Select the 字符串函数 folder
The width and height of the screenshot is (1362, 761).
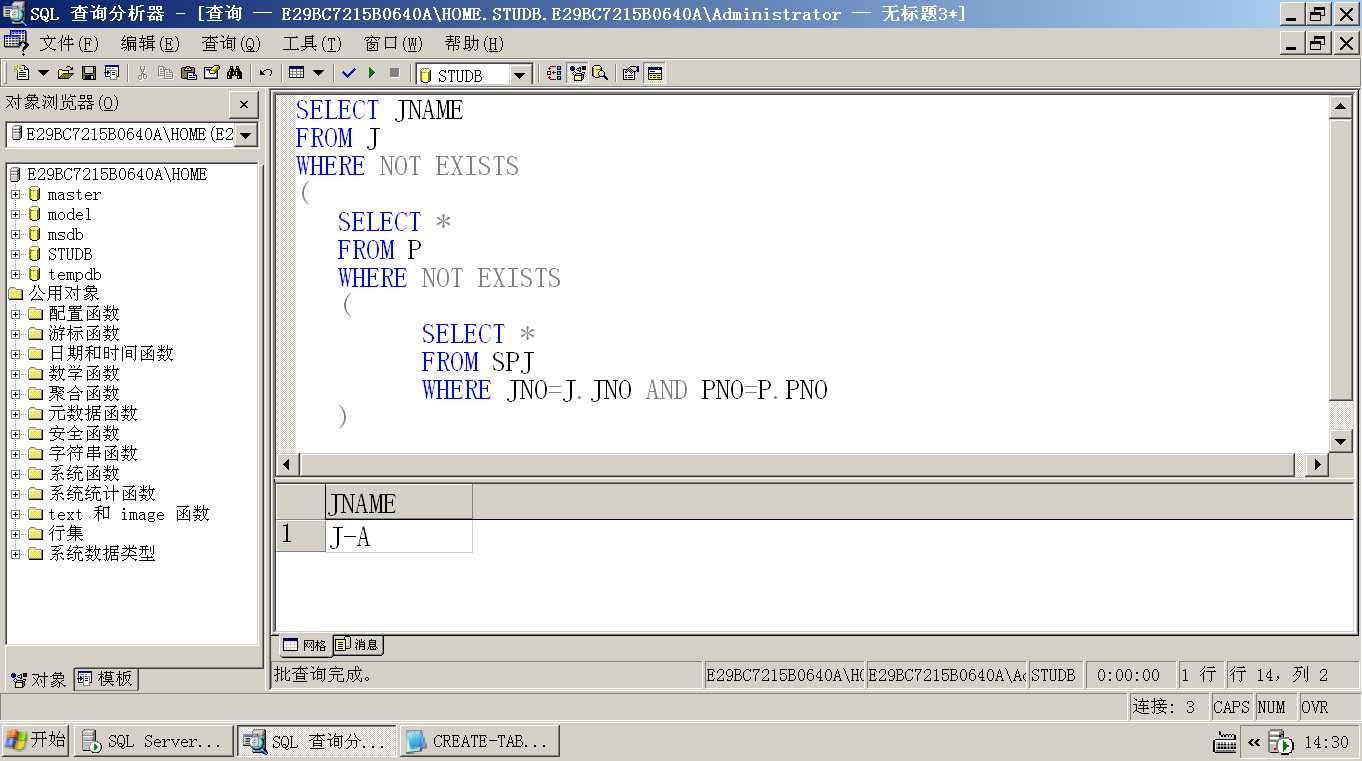pos(93,454)
